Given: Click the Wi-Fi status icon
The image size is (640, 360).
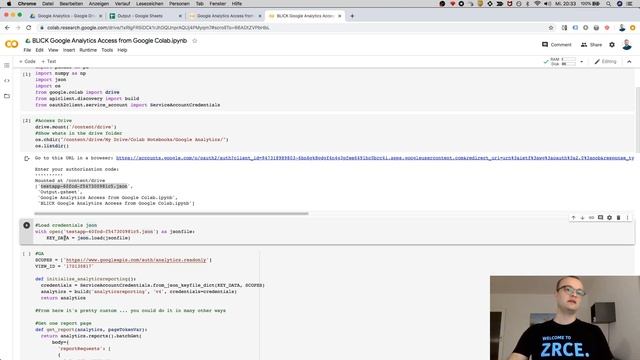Looking at the screenshot, I should [x=538, y=4].
